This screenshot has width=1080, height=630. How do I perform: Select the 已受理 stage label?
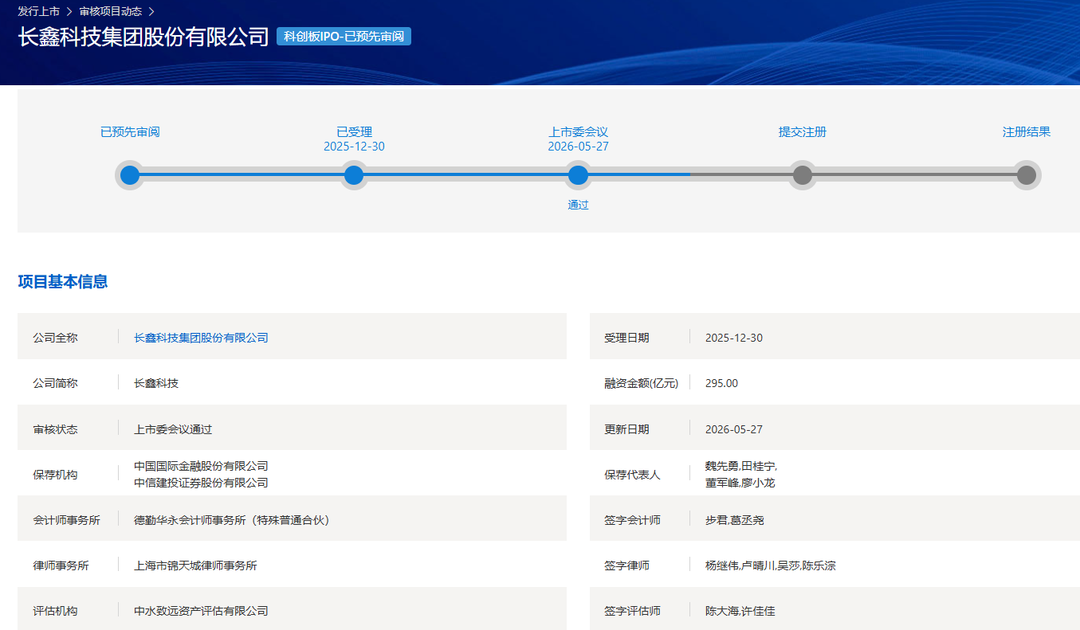(354, 132)
